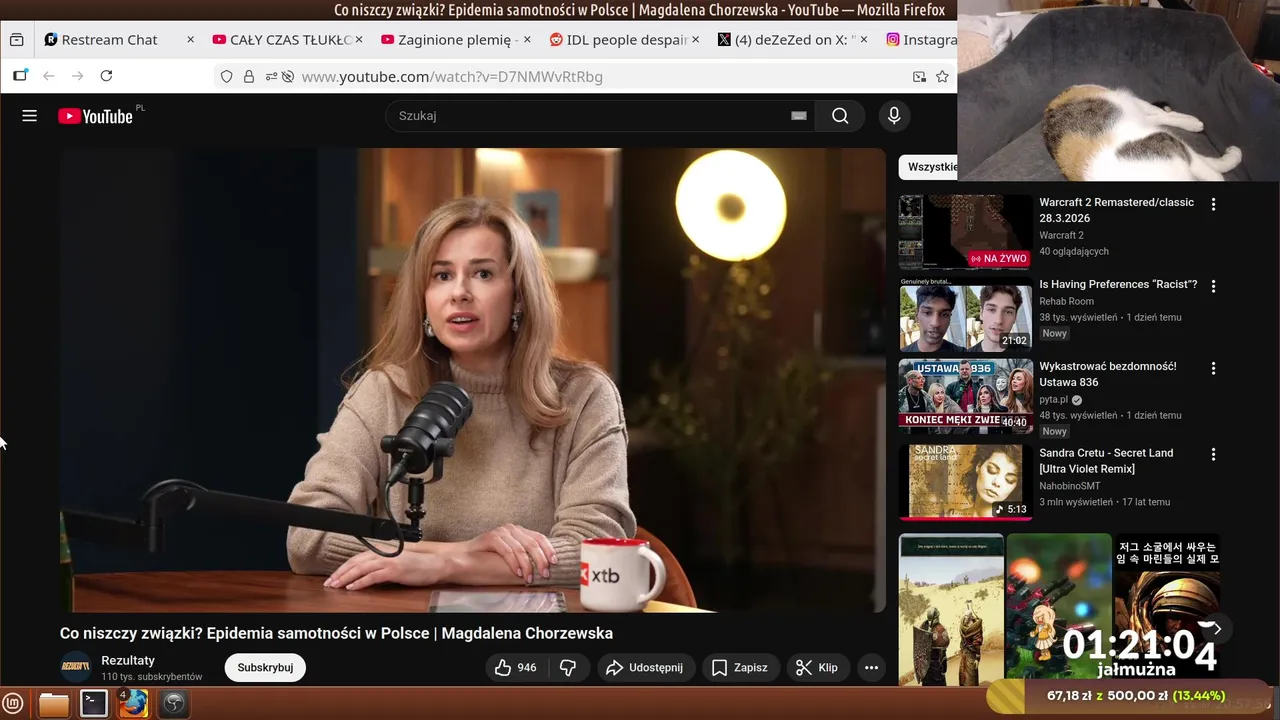Open Warcraft 2 Remastered live thumbnail
Screen dimensions: 1280x720
point(965,232)
